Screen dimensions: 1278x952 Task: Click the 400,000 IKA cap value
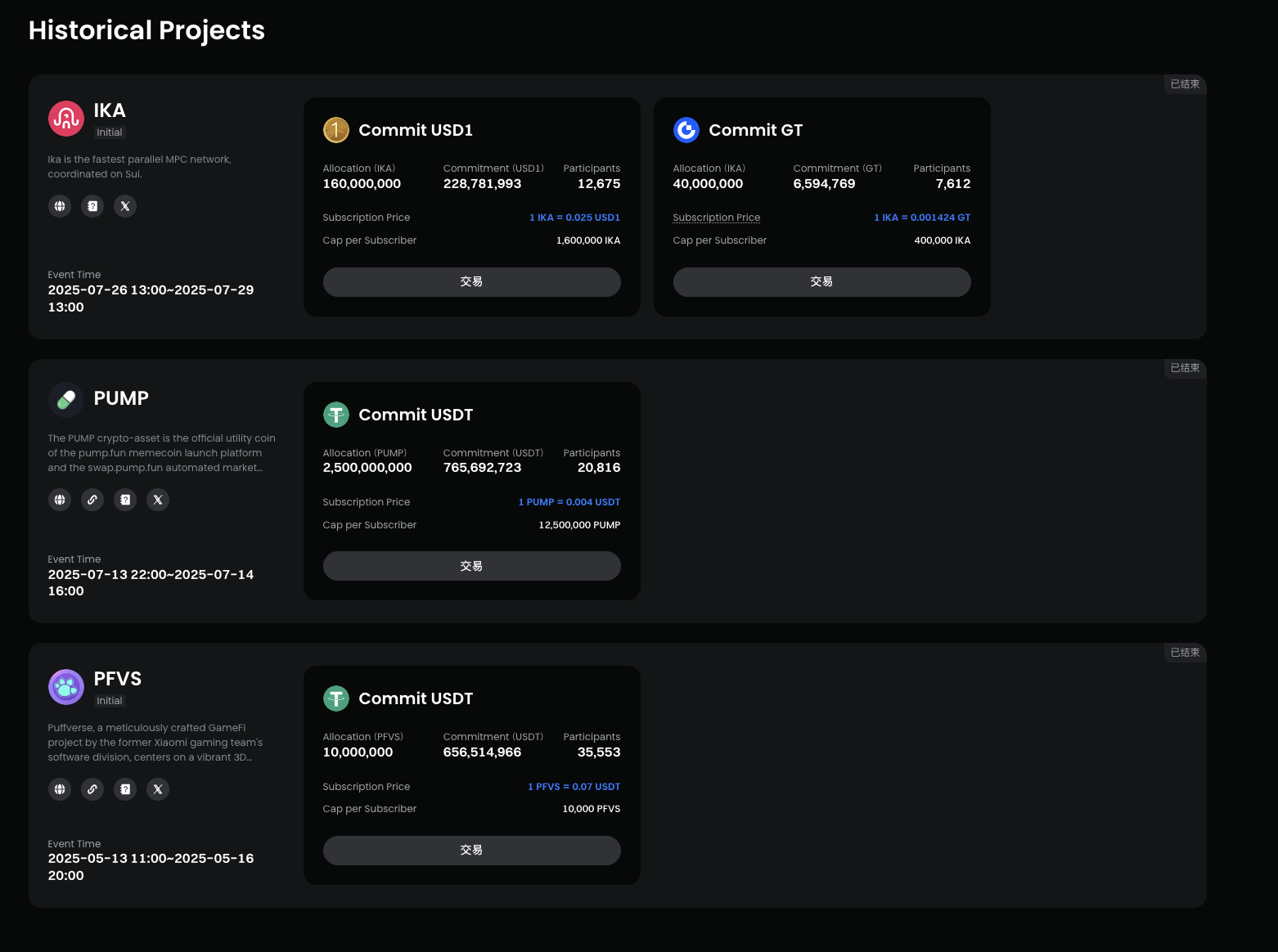pos(943,240)
